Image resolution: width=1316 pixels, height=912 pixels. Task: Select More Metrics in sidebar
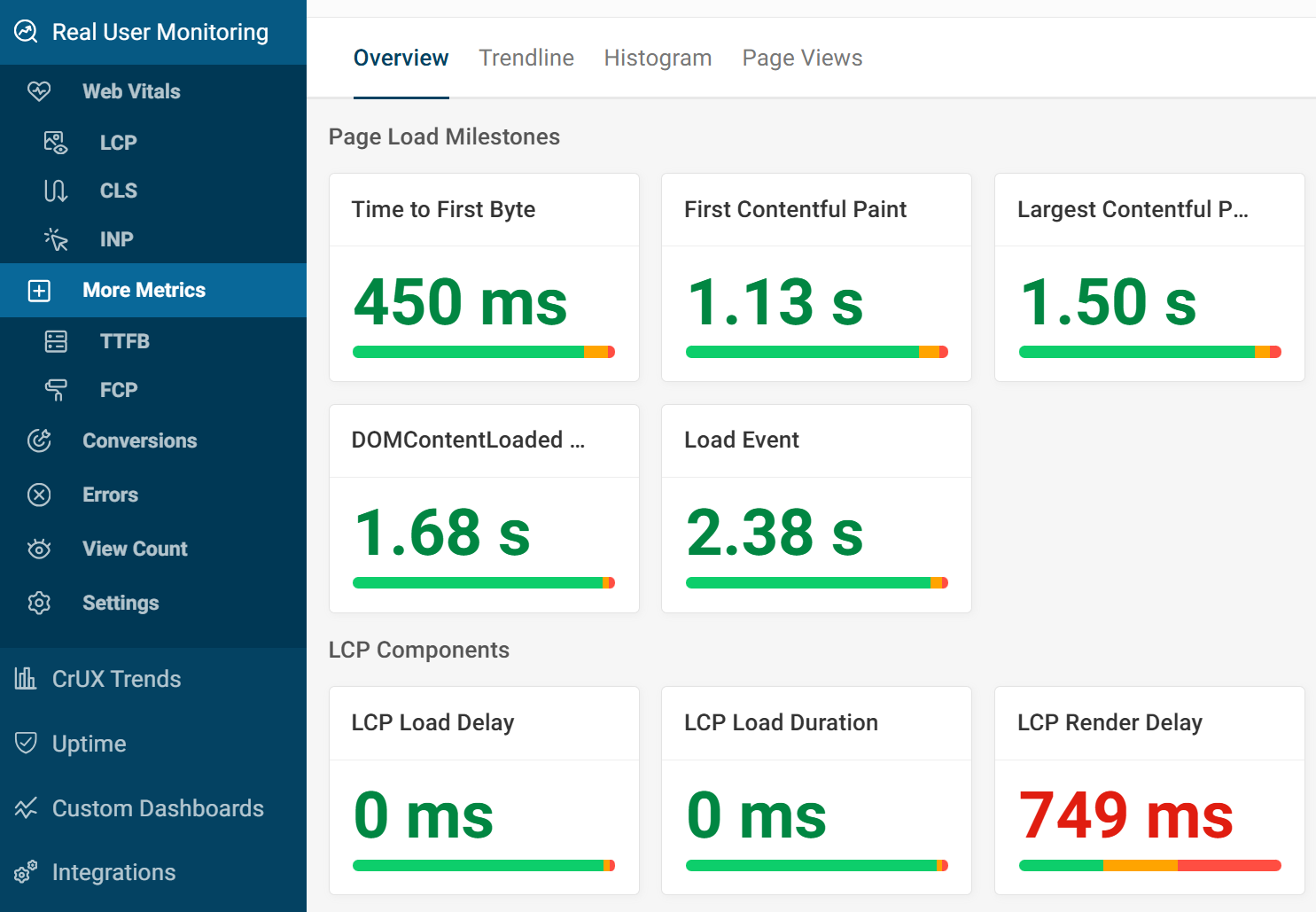click(x=153, y=291)
